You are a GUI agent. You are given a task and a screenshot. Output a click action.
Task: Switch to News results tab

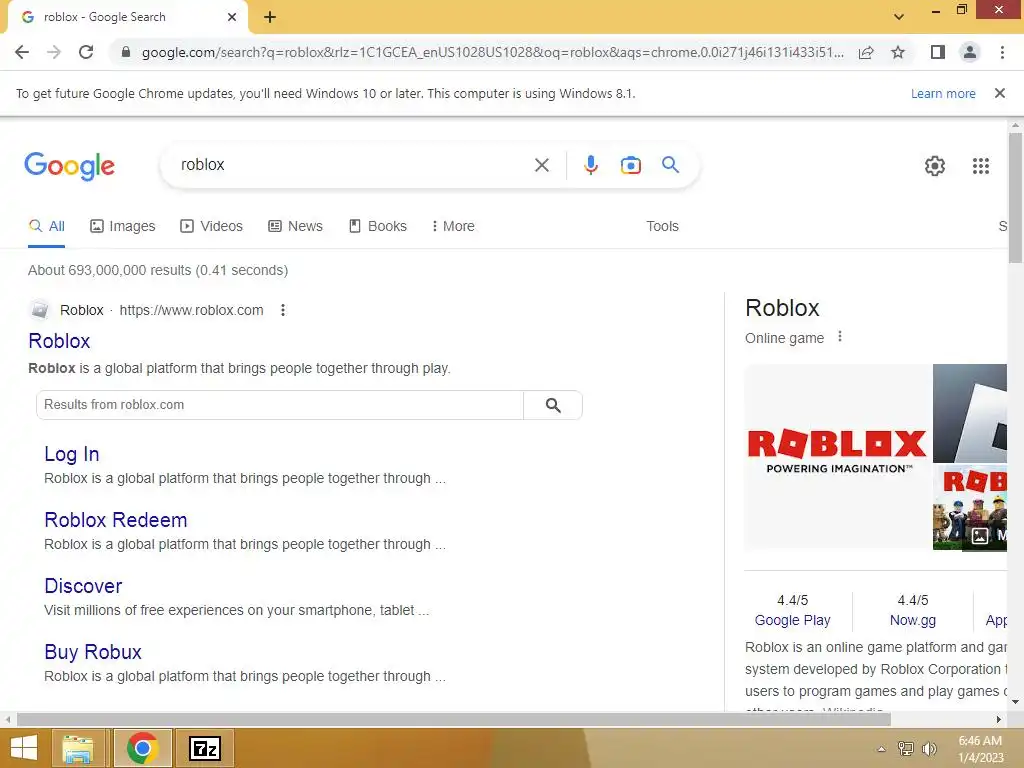click(x=295, y=227)
